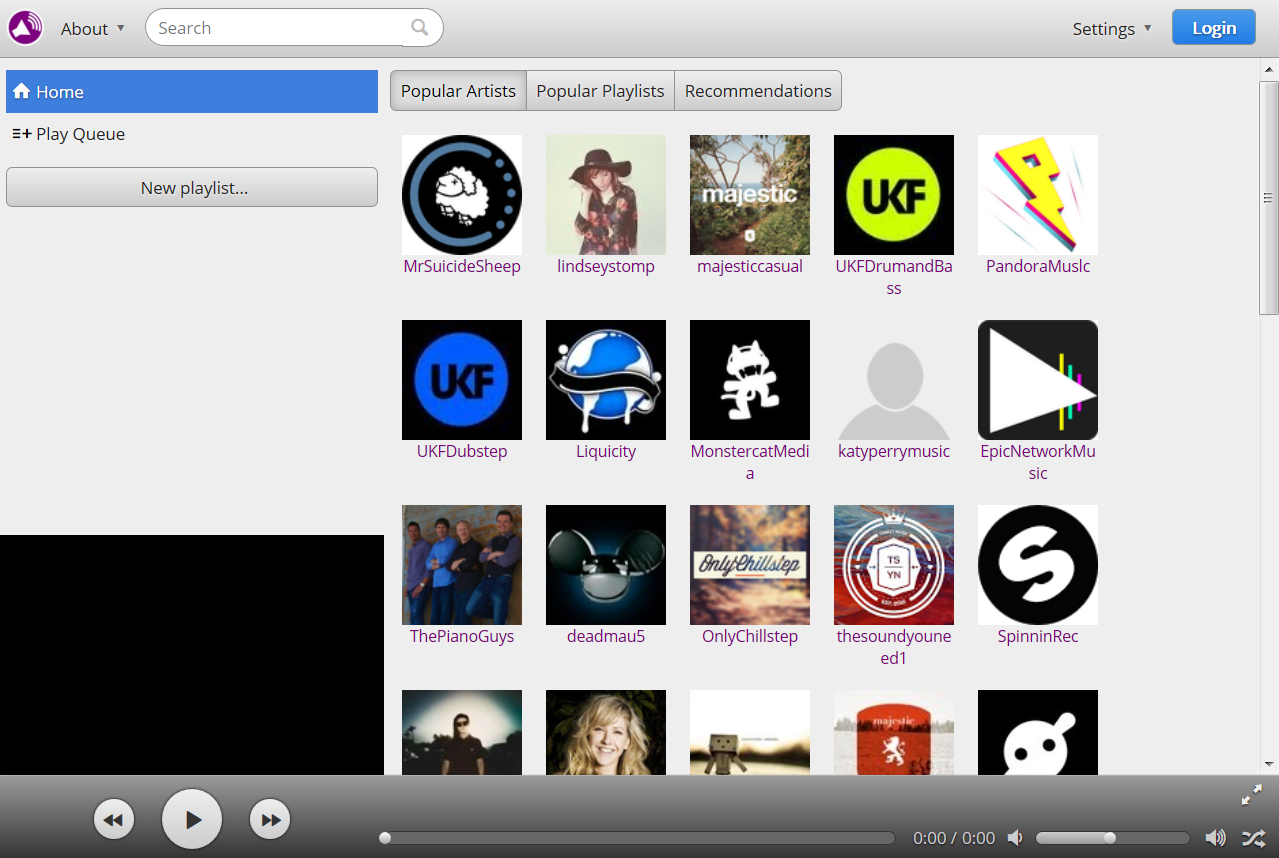Select Home in the sidebar
Image resolution: width=1279 pixels, height=858 pixels.
point(192,92)
